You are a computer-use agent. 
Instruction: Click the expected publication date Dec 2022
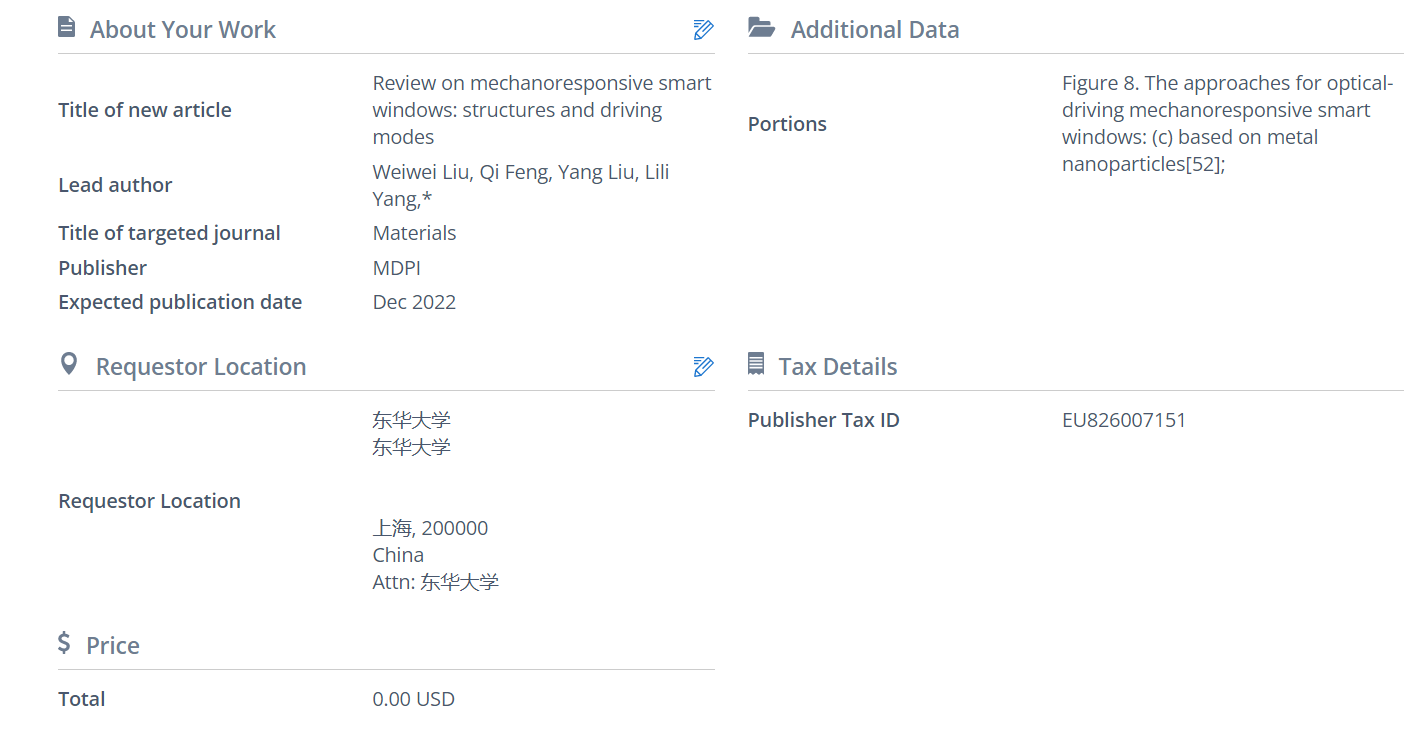414,302
